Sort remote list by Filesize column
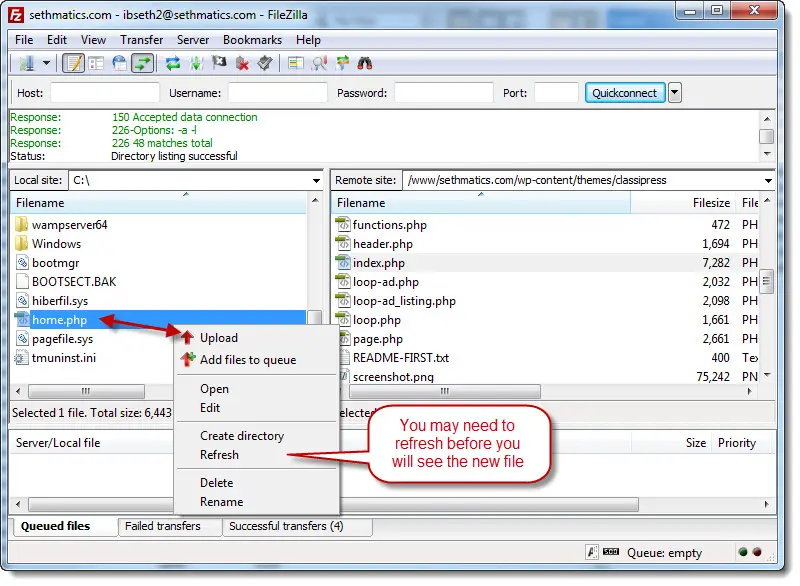The width and height of the screenshot is (800, 586). pyautogui.click(x=683, y=203)
